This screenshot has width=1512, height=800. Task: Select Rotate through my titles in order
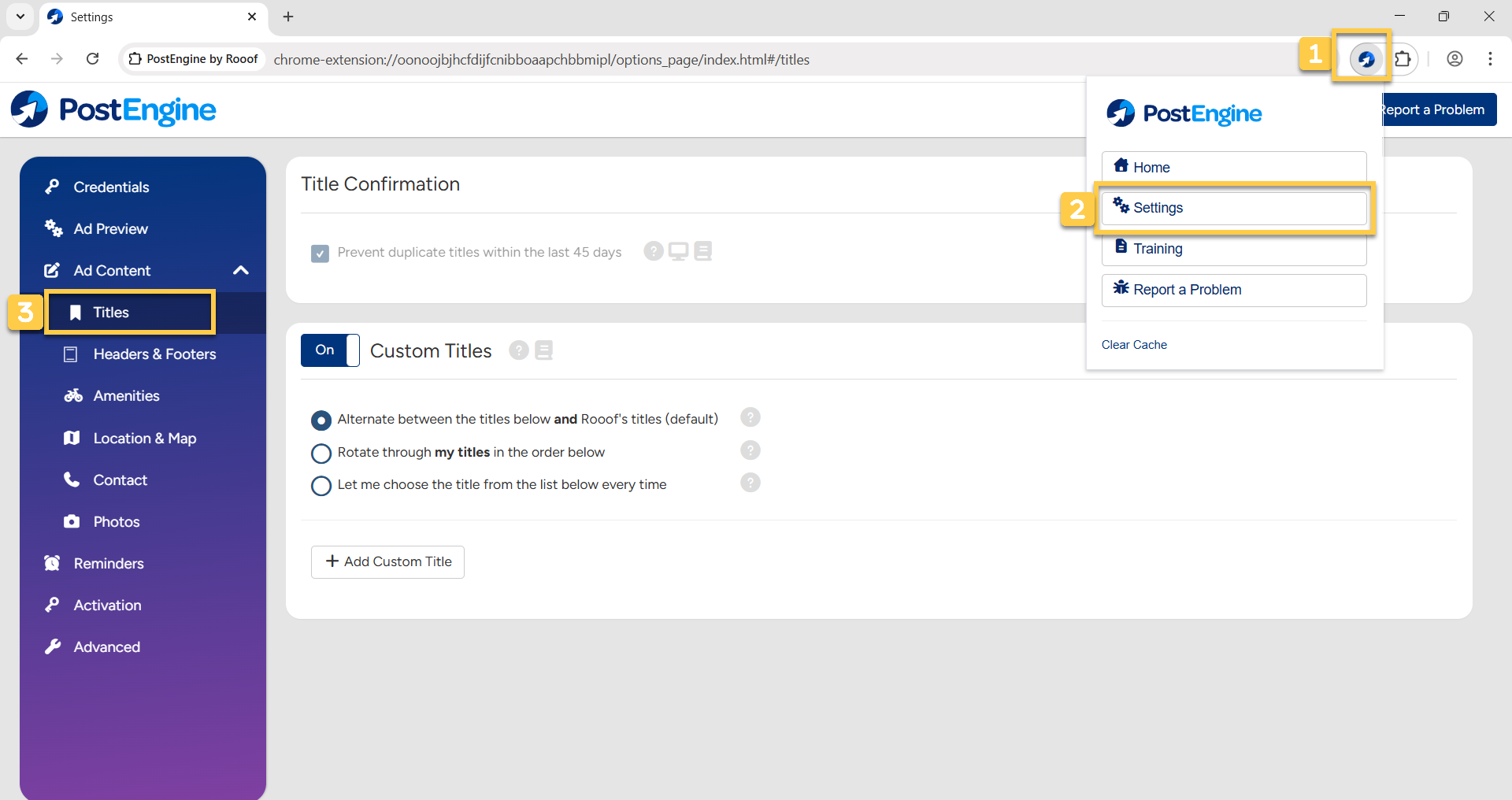coord(321,454)
